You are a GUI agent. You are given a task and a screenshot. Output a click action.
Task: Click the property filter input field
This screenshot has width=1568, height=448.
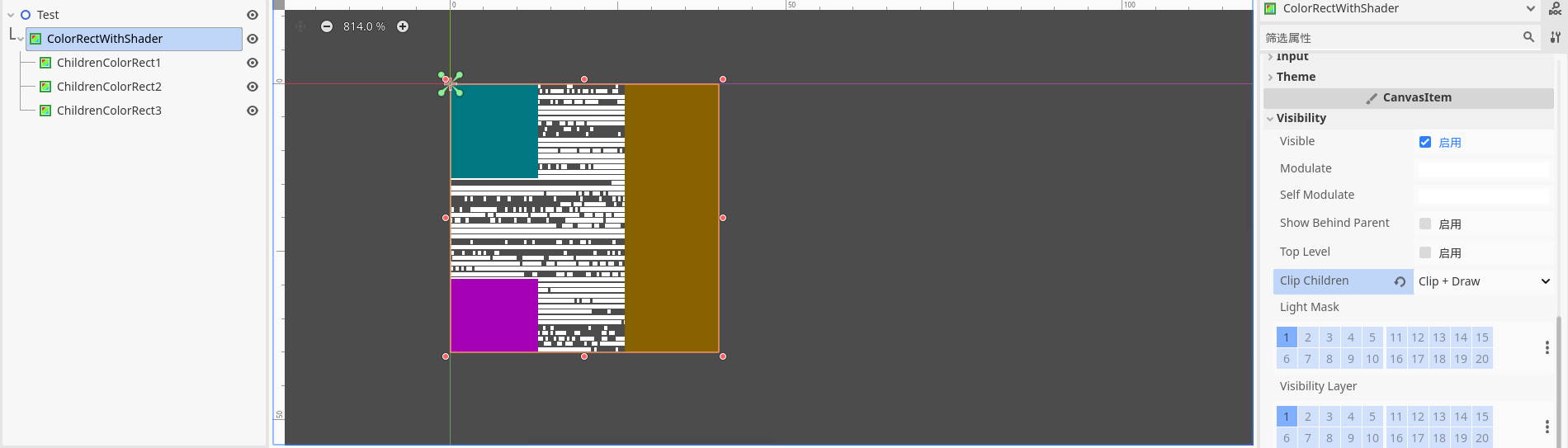(x=1391, y=38)
